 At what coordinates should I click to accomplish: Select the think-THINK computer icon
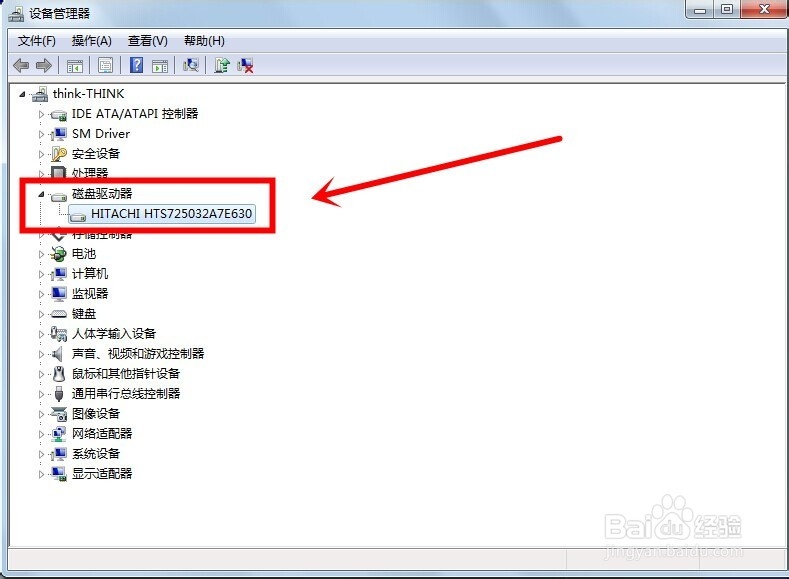click(40, 94)
